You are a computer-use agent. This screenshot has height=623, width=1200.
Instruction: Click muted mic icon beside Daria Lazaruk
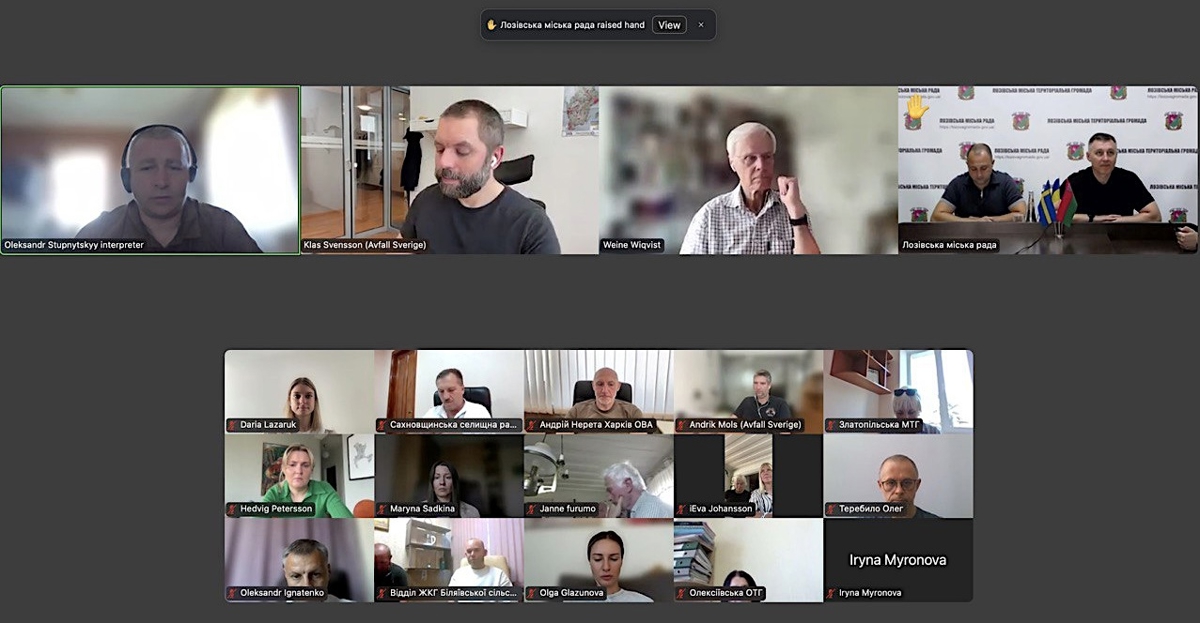(x=232, y=425)
